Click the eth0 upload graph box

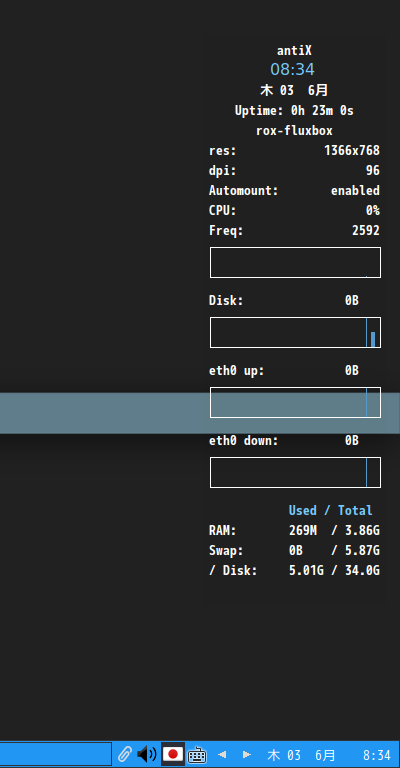(295, 403)
